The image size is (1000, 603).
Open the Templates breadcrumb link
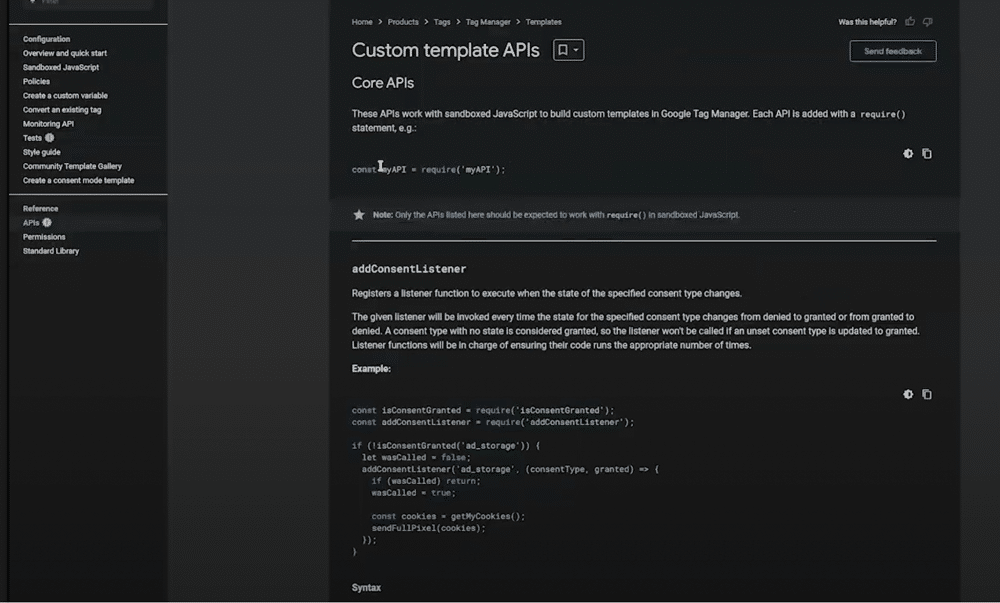[543, 22]
